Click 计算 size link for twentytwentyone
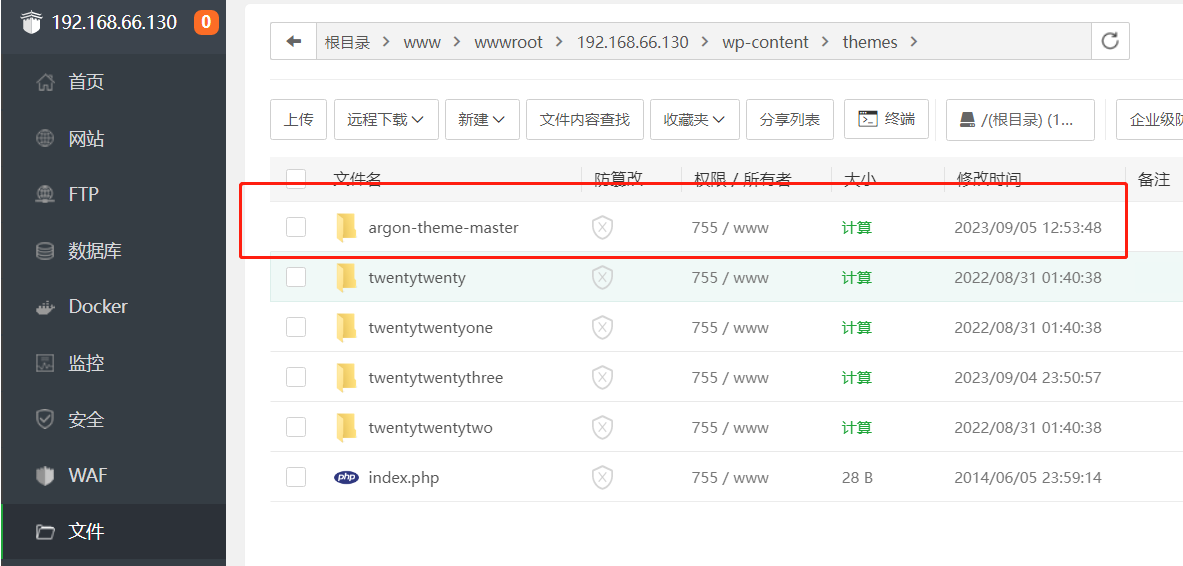 coord(856,328)
